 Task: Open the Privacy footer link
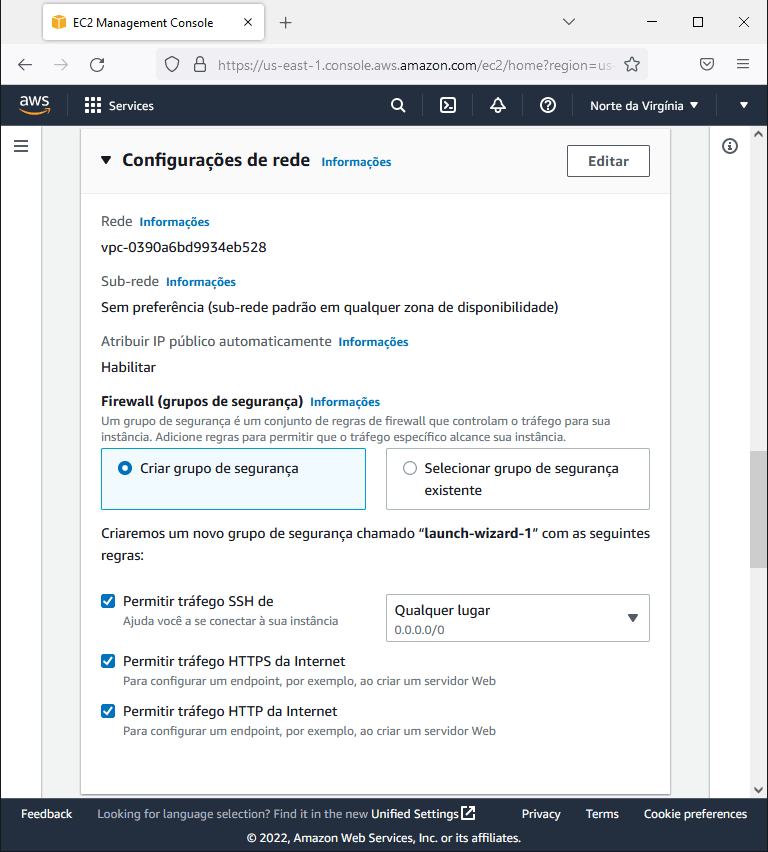(x=541, y=813)
